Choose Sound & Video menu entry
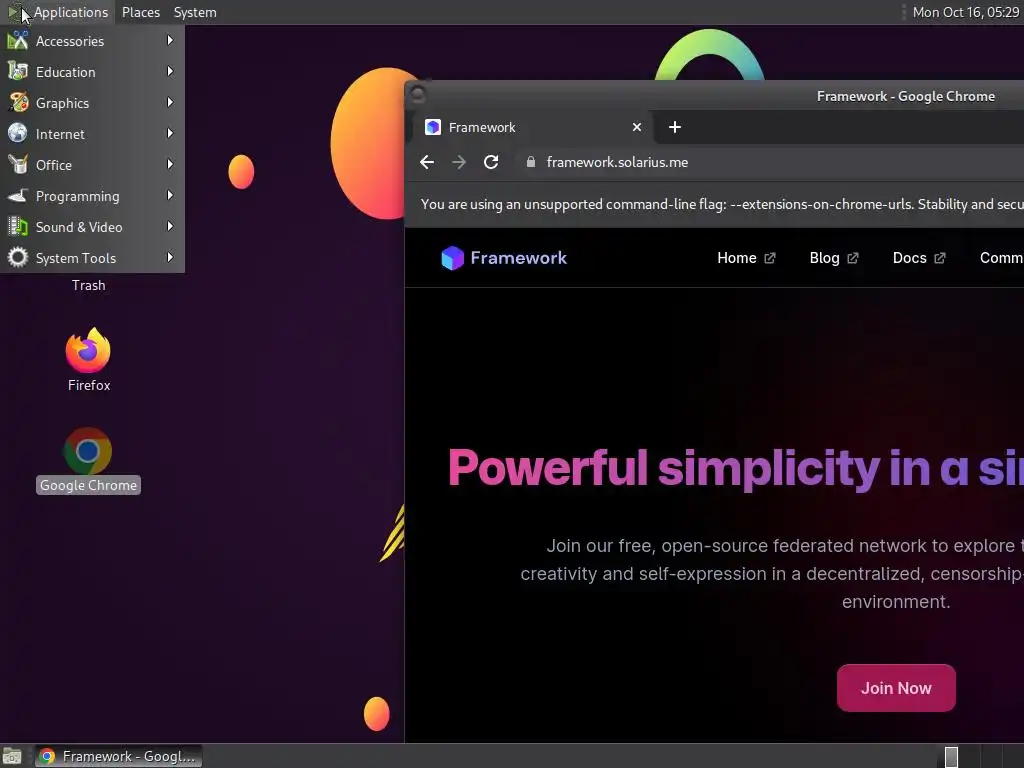The height and width of the screenshot is (768, 1024). (92, 227)
